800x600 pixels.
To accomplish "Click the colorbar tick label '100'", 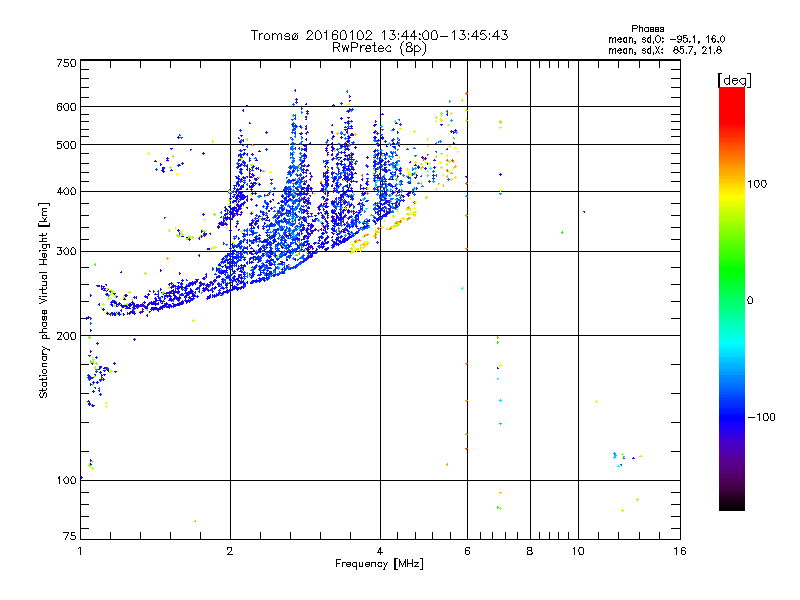I will 757,184.
